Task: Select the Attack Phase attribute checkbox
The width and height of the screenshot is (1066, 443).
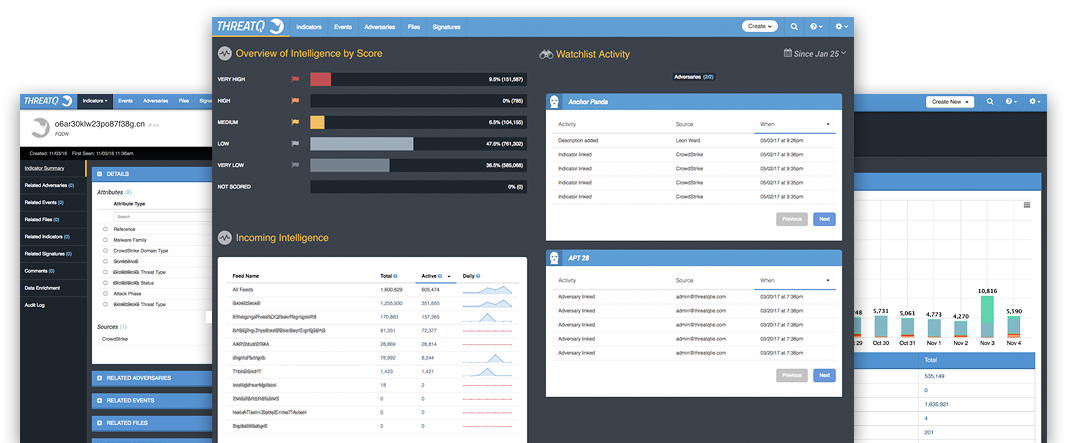Action: (x=106, y=293)
